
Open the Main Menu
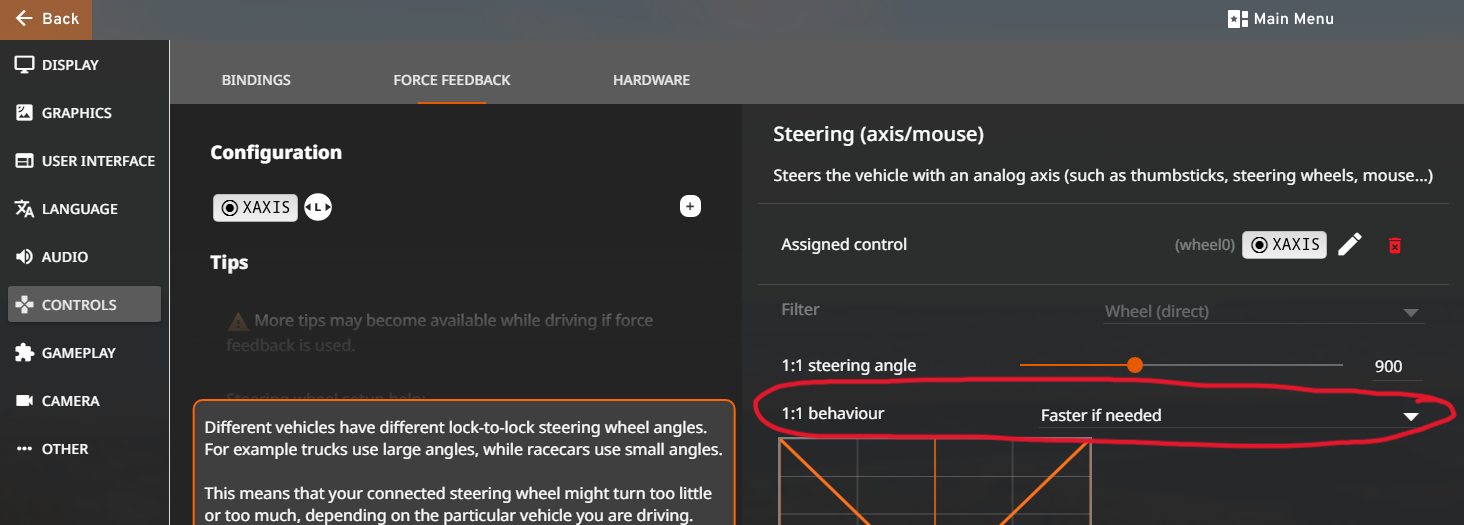pyautogui.click(x=1280, y=19)
